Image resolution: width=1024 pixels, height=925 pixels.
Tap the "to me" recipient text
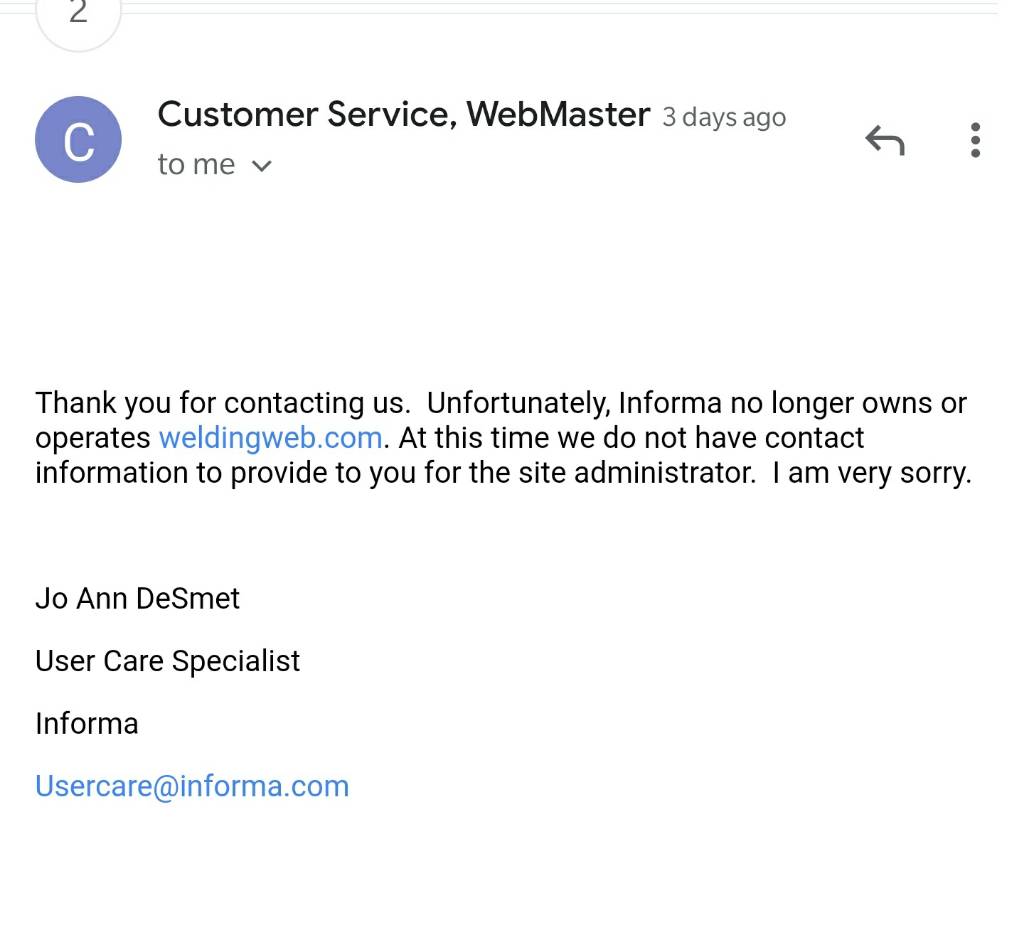coord(196,165)
